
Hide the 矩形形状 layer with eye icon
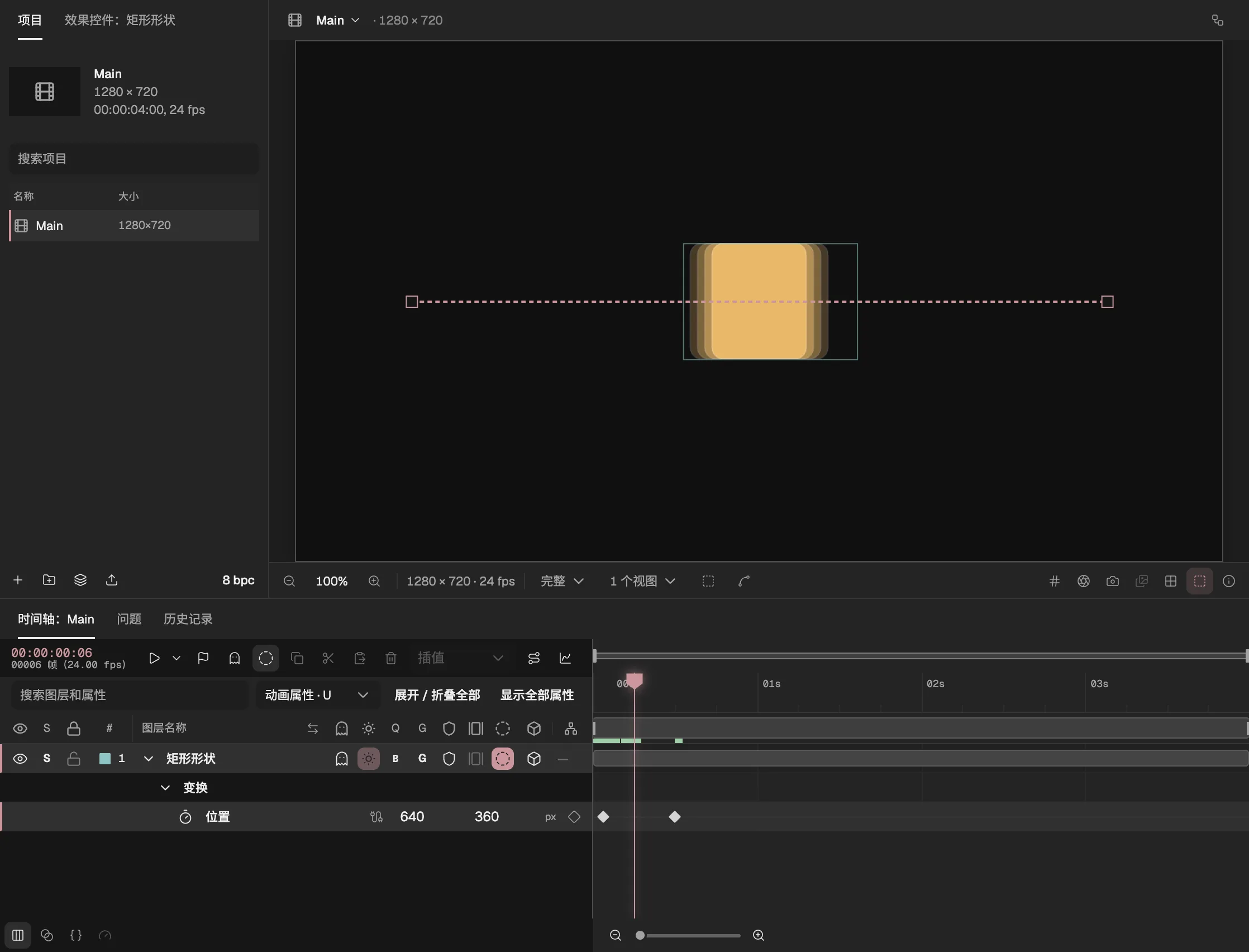20,758
